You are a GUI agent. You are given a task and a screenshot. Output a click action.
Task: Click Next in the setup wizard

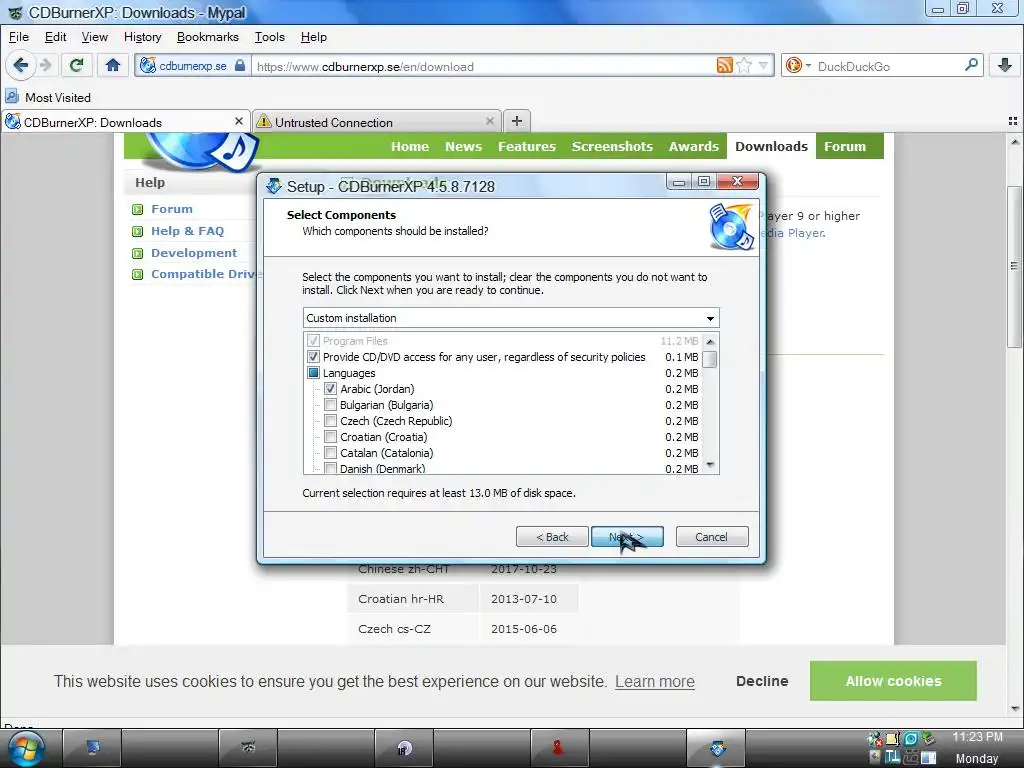tap(627, 537)
